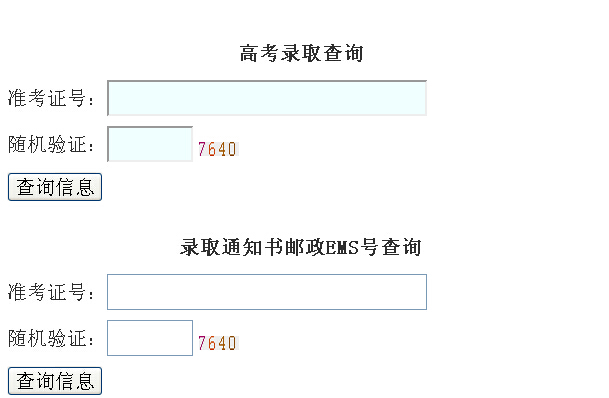Submit the 高考录取查询 form with 查询信息
Screen dimensions: 609x398
[55, 187]
